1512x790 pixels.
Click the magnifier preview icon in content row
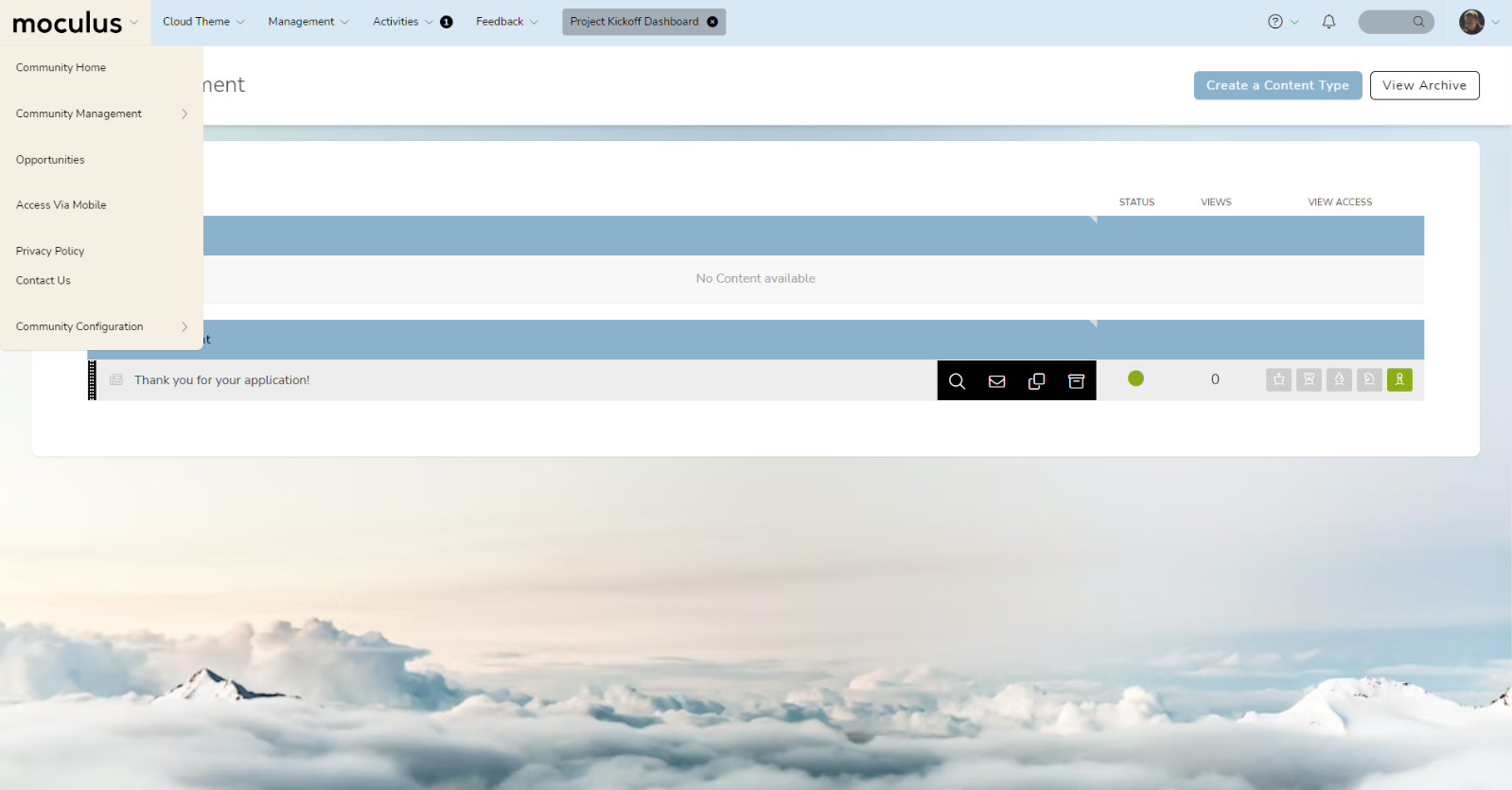coord(957,381)
